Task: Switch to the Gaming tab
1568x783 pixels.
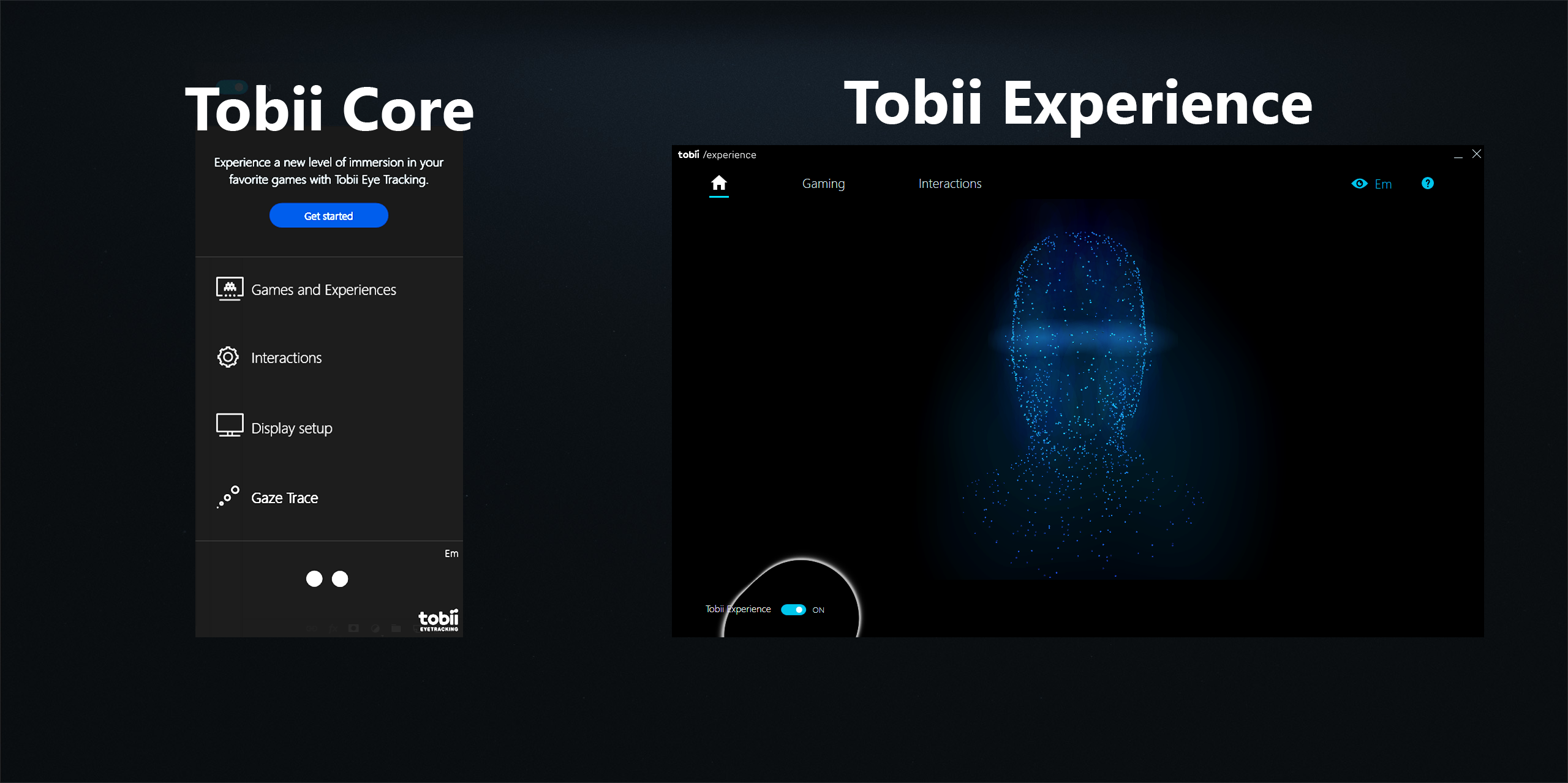Action: [x=823, y=183]
